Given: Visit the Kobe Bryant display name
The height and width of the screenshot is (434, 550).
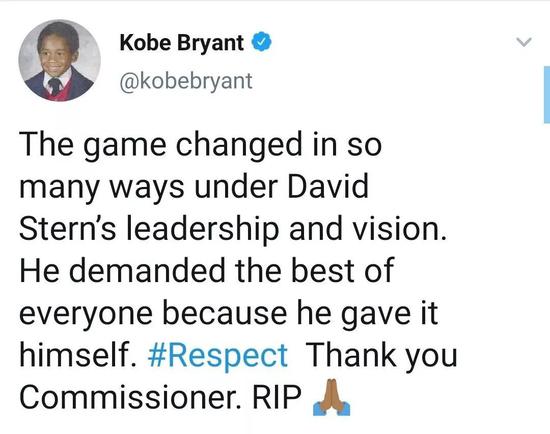Looking at the screenshot, I should click(181, 43).
